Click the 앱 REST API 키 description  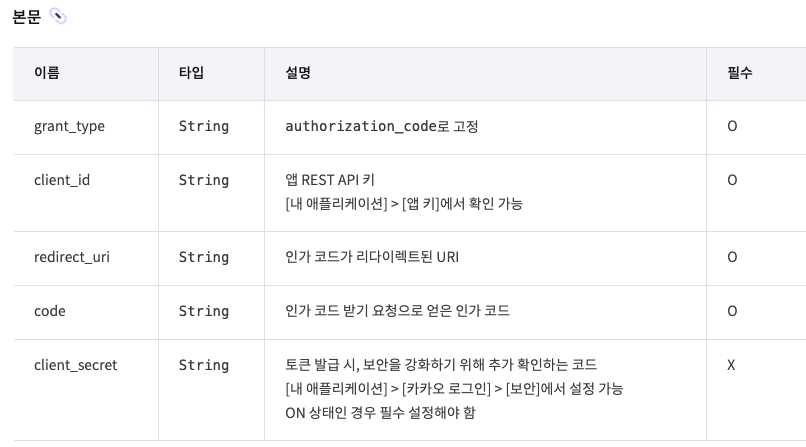coord(329,180)
